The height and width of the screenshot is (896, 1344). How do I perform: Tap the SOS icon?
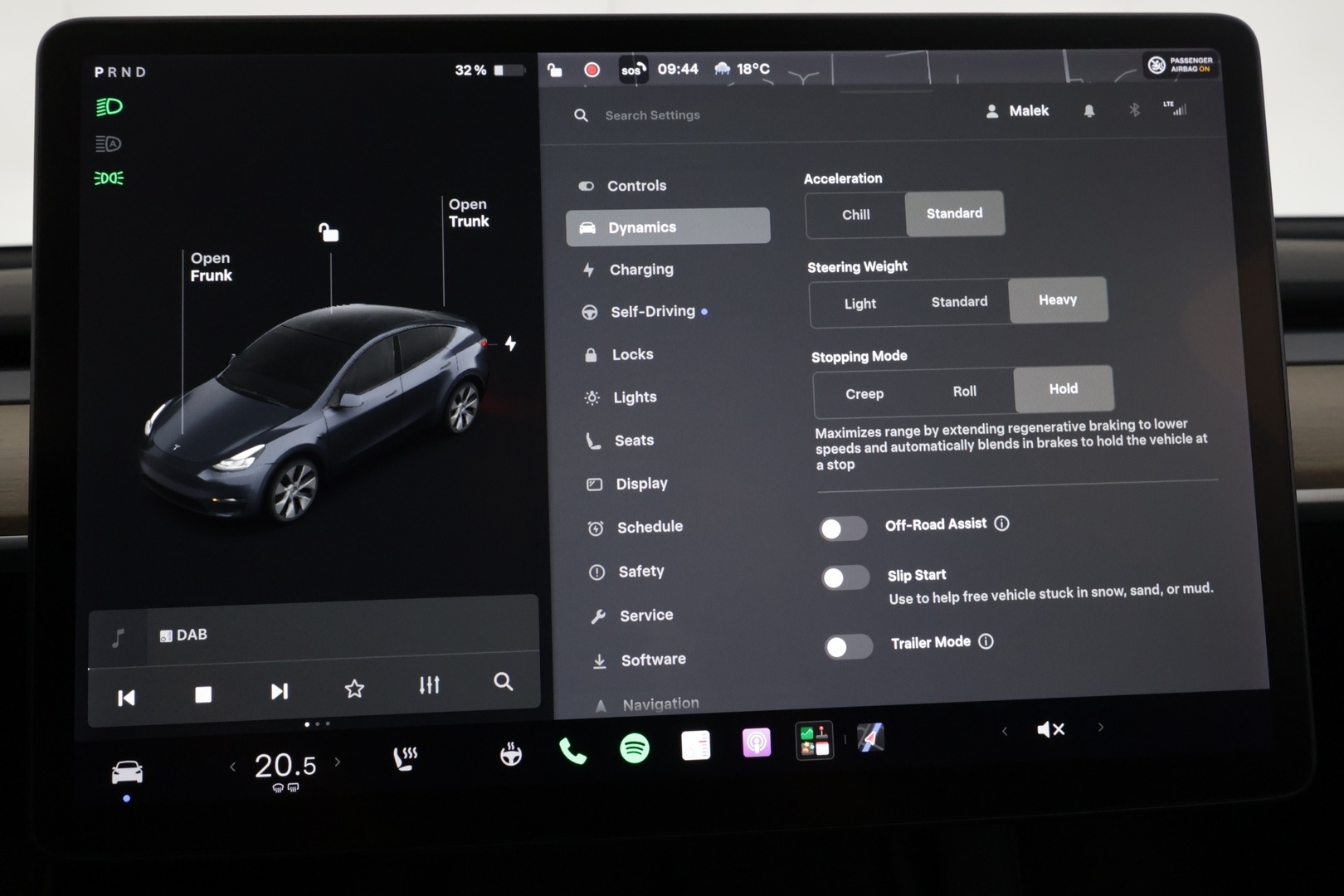click(632, 70)
